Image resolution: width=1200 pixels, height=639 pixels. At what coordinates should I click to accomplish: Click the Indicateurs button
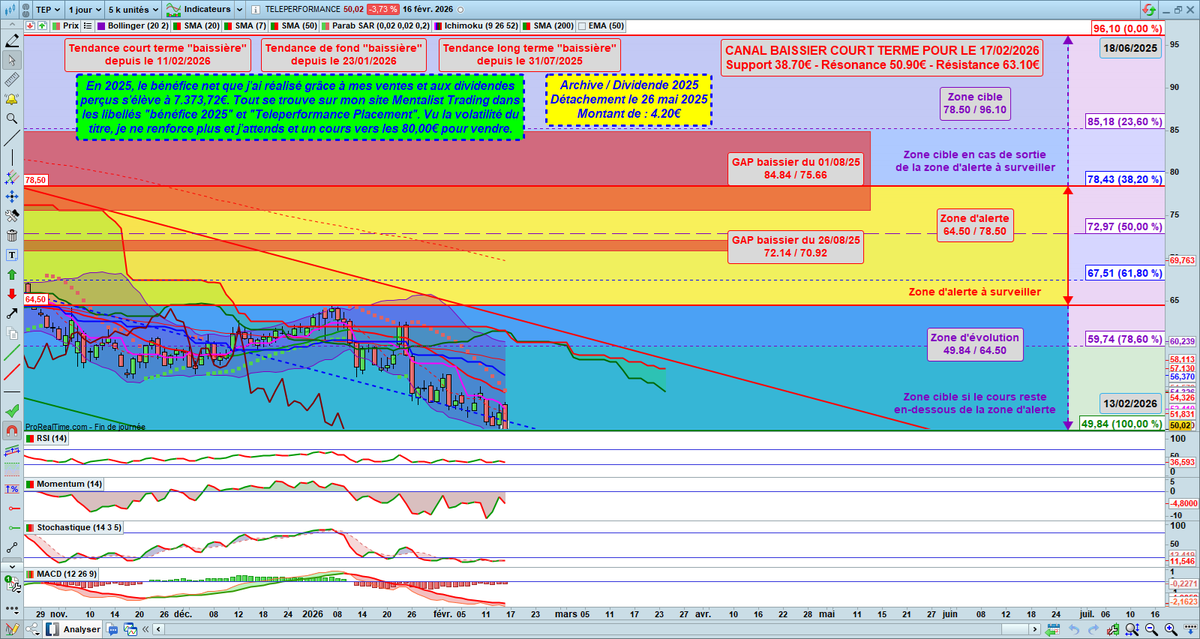click(x=198, y=9)
